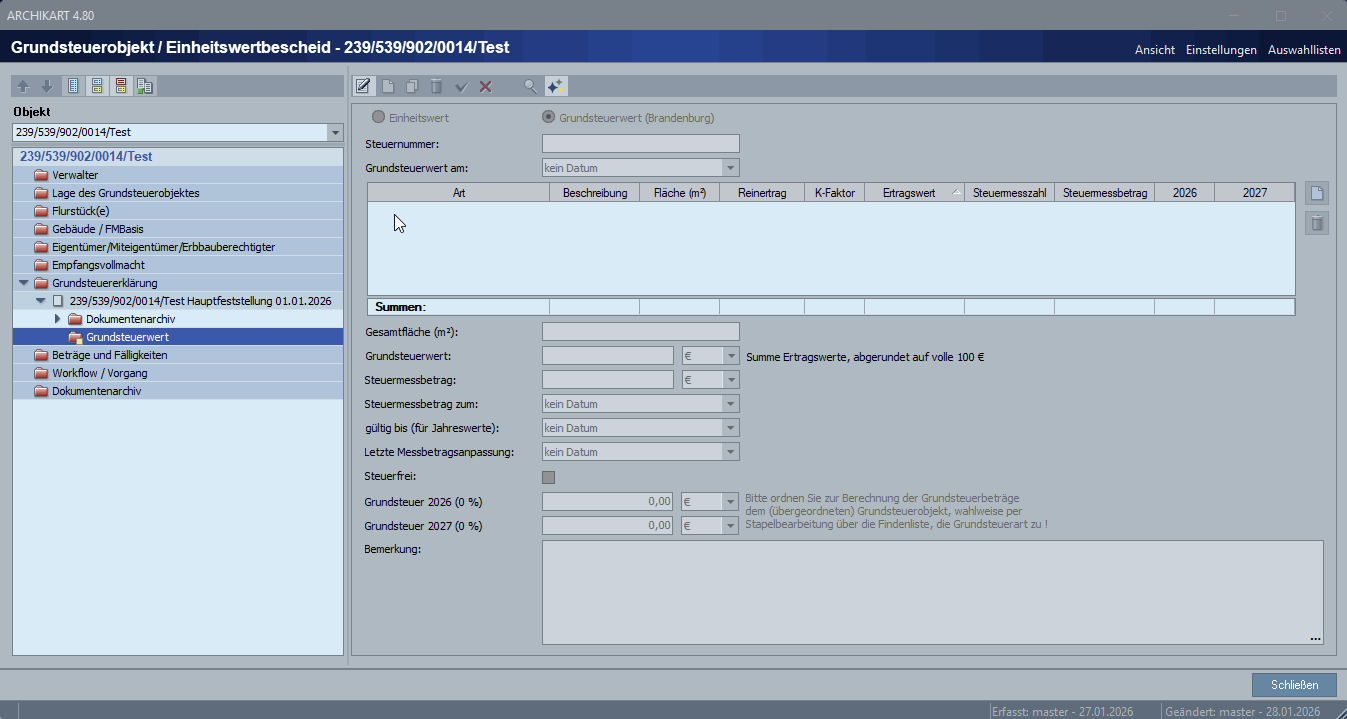Click the edit pencil icon in the toolbar
The width and height of the screenshot is (1347, 719).
point(363,86)
